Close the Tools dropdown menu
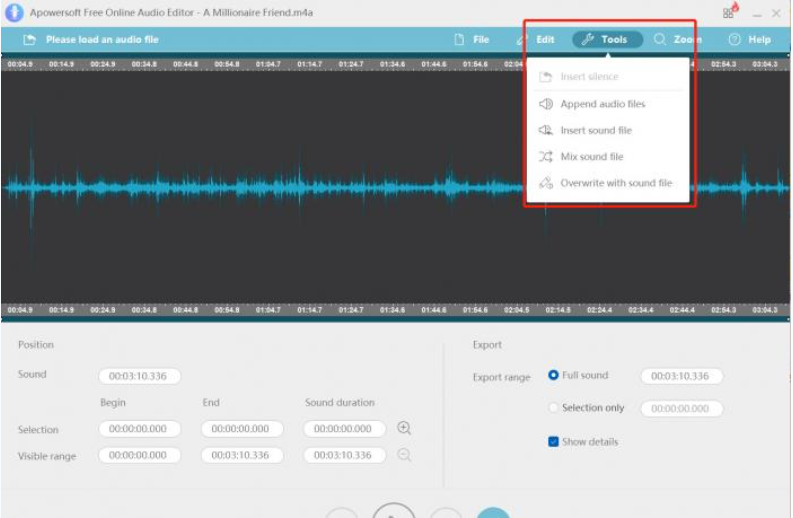Image resolution: width=793 pixels, height=518 pixels. click(607, 39)
